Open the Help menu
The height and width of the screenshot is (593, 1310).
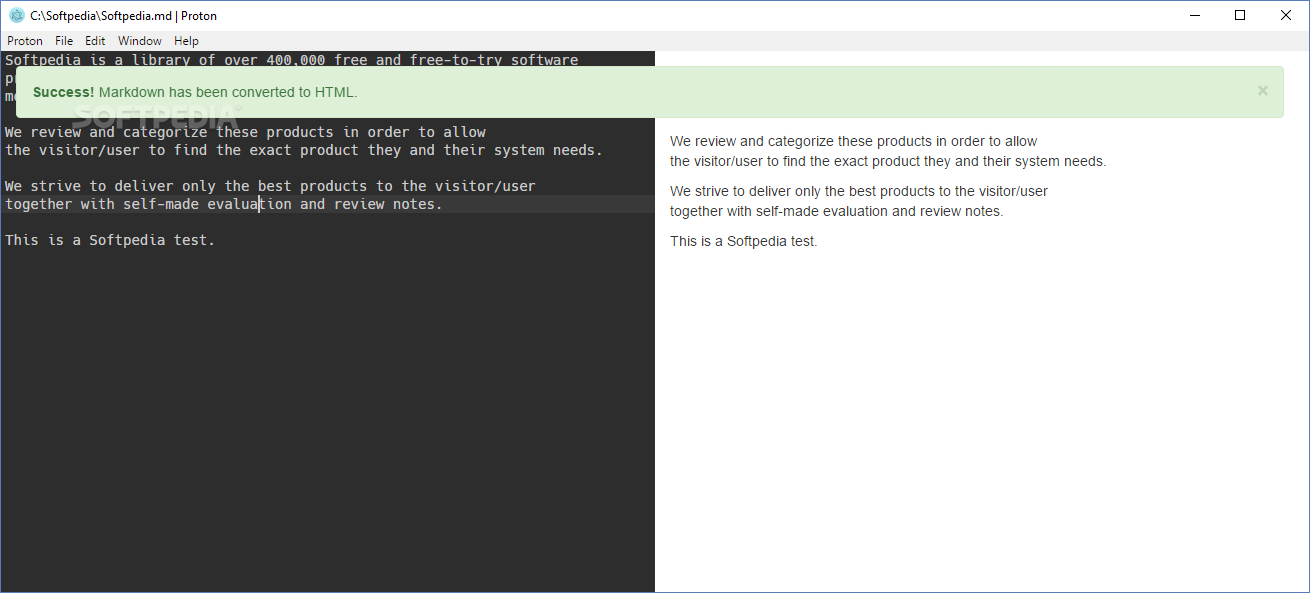pyautogui.click(x=186, y=41)
